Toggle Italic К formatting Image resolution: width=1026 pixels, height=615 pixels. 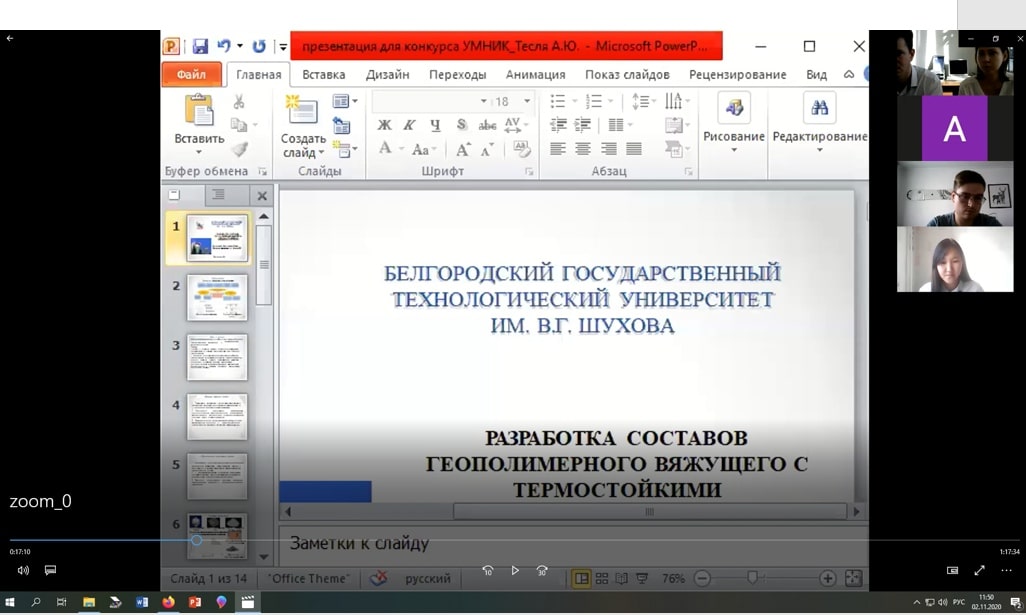click(410, 125)
